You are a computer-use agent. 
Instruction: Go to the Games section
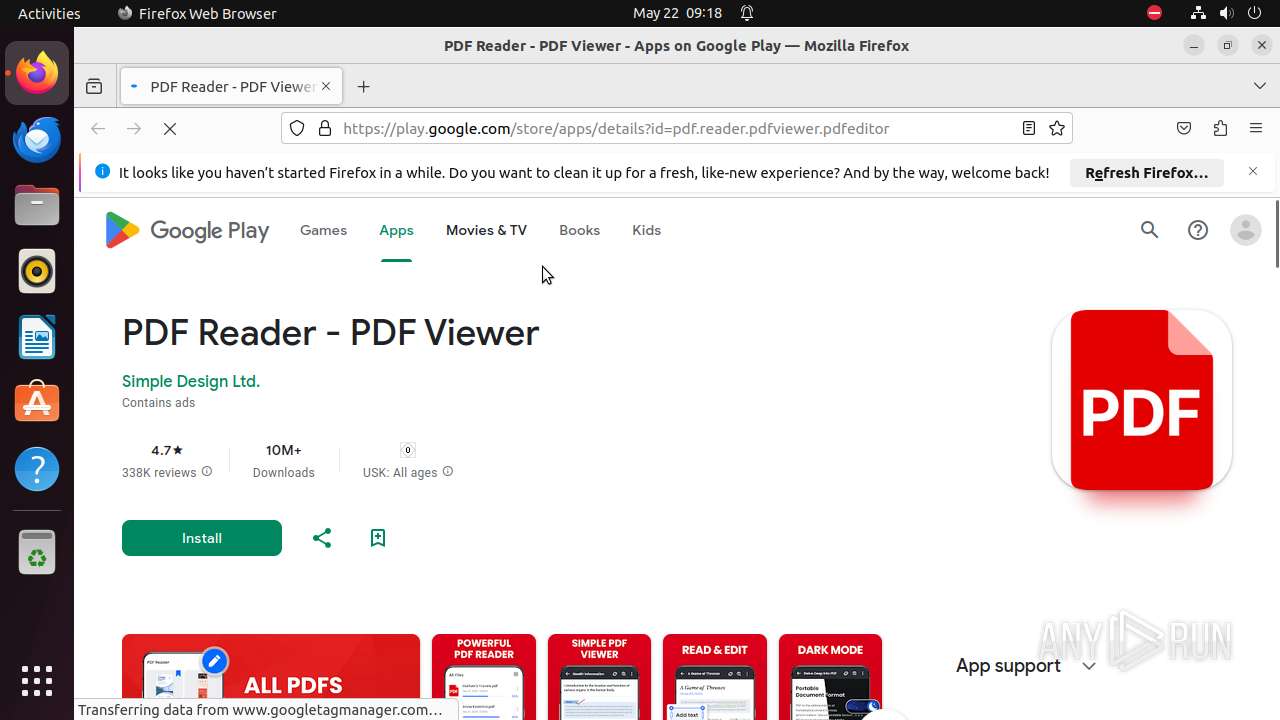click(323, 230)
